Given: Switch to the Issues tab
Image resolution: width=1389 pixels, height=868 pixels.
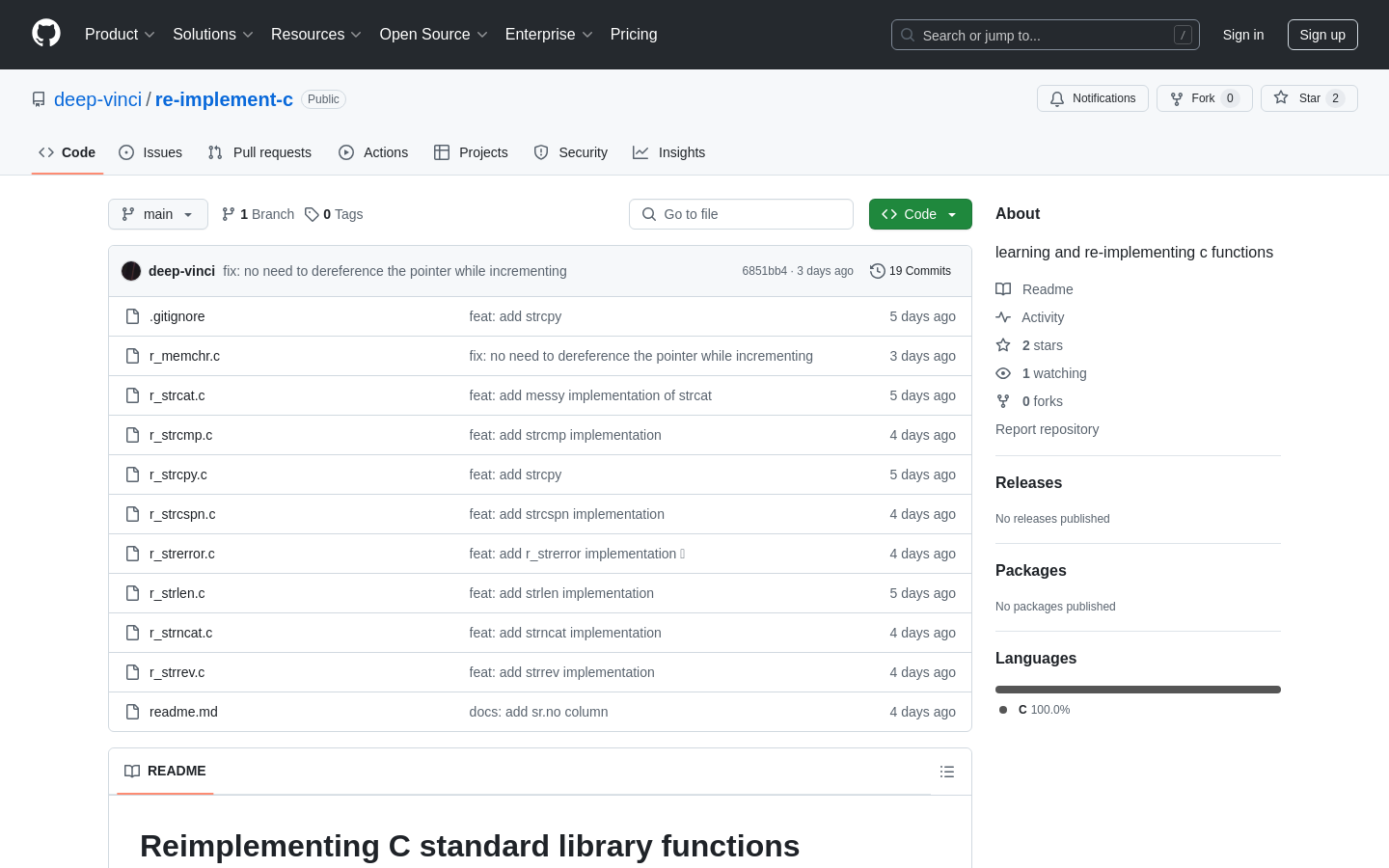Looking at the screenshot, I should [150, 152].
